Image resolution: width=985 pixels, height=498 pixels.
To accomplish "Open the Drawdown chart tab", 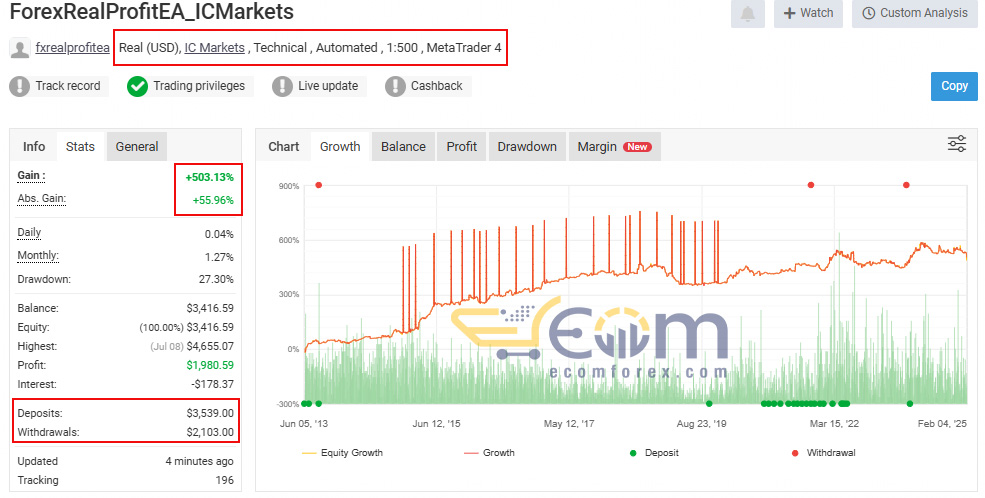I will [527, 146].
